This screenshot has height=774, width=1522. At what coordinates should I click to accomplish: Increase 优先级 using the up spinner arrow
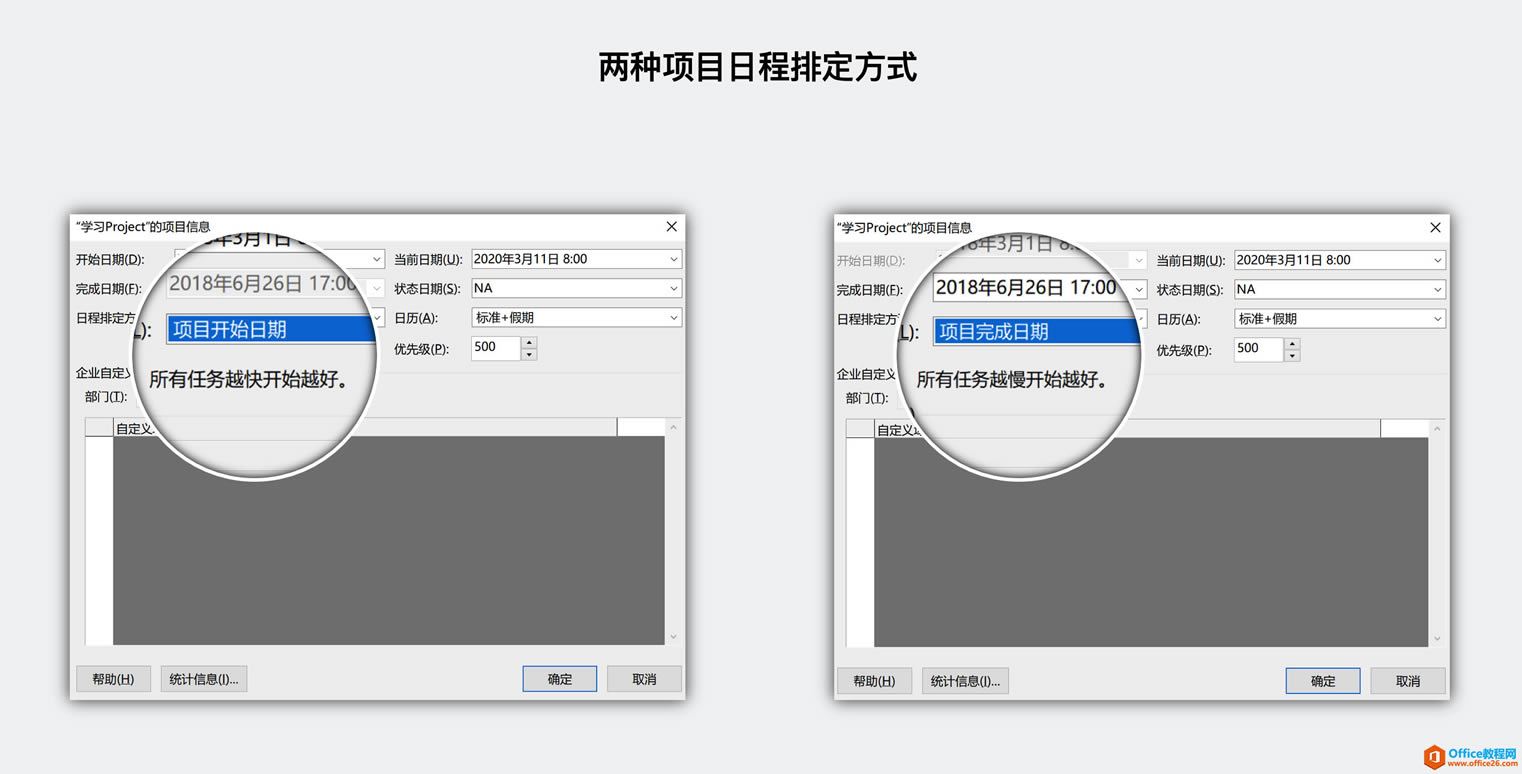(529, 342)
